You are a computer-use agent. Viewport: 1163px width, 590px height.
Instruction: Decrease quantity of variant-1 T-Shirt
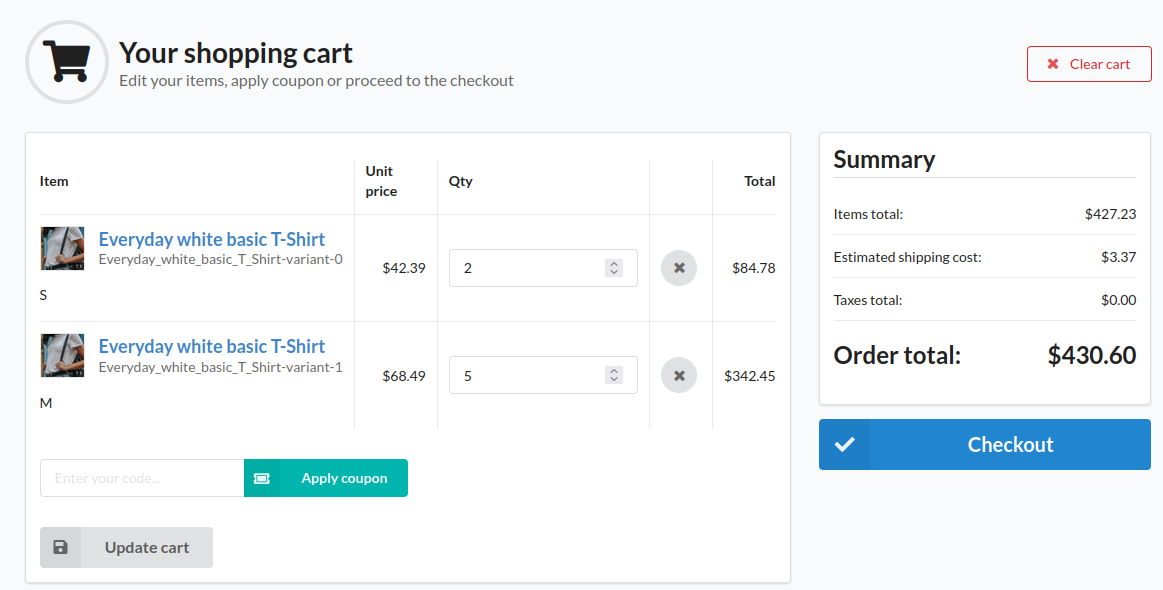pos(614,381)
